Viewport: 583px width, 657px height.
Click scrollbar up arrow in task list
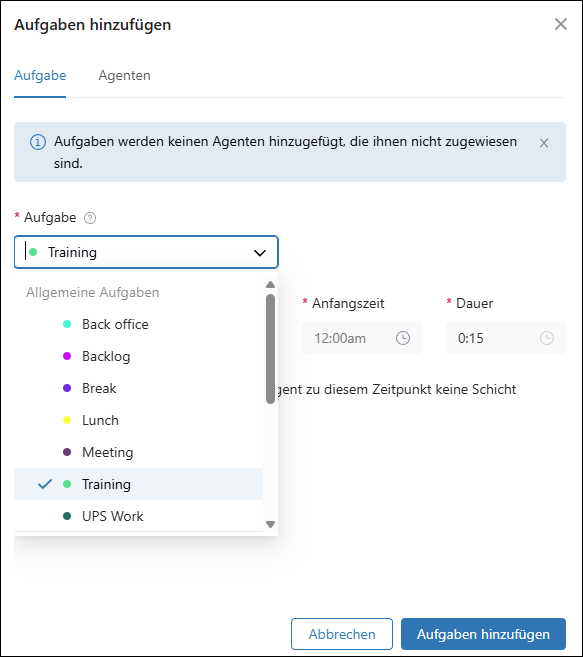(x=270, y=285)
